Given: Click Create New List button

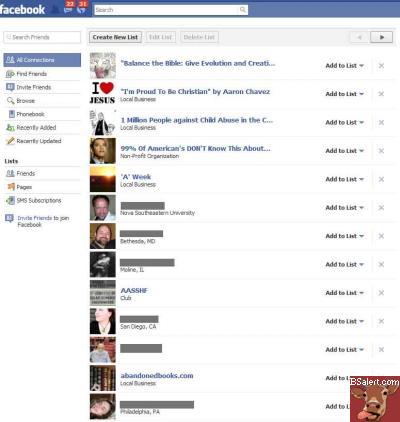Looking at the screenshot, I should coord(115,37).
